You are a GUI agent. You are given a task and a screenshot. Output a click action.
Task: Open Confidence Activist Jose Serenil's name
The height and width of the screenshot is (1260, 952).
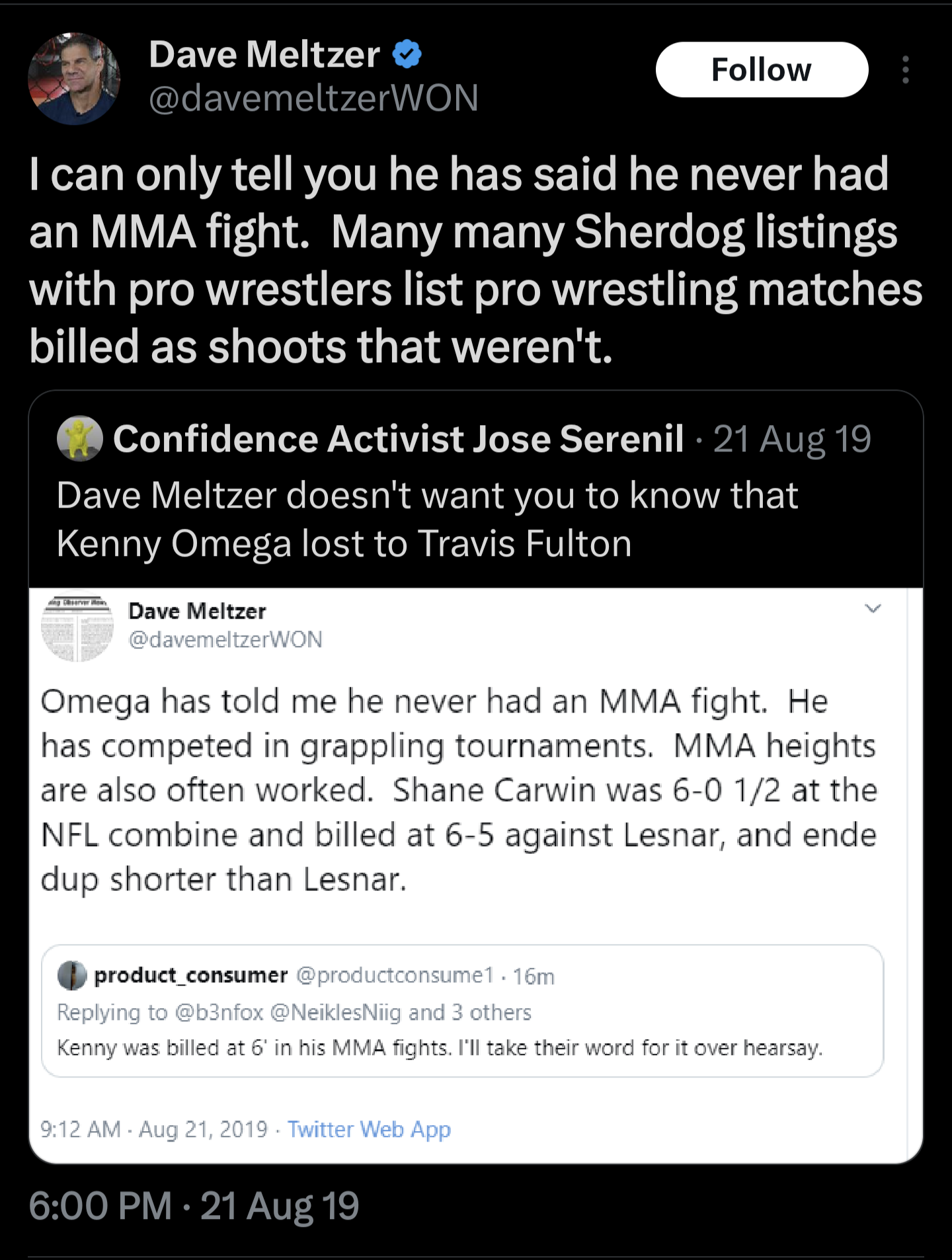398,439
